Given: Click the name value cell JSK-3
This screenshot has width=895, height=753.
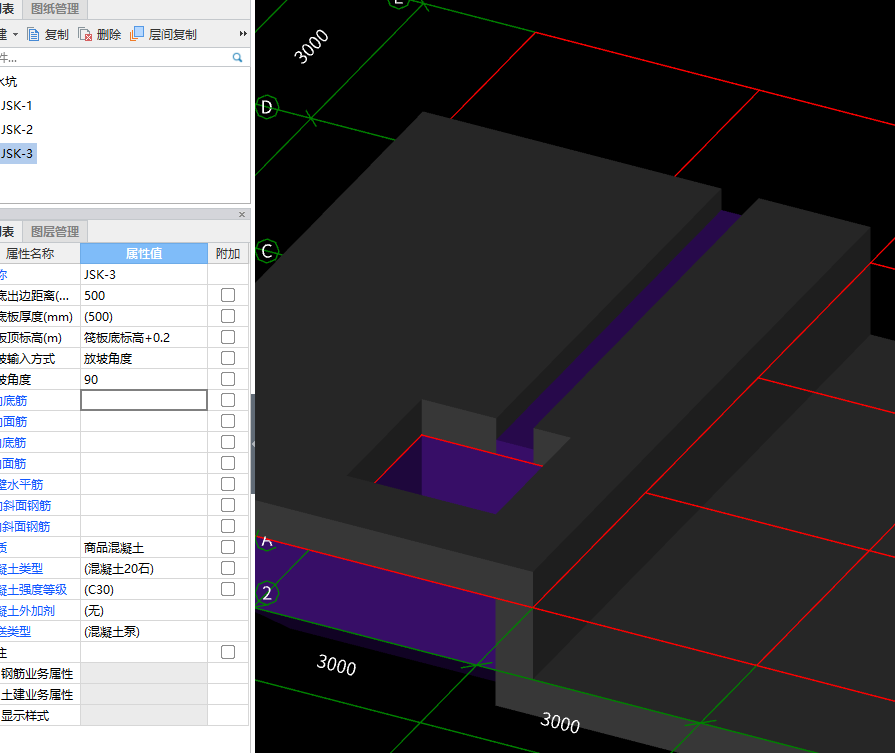Looking at the screenshot, I should tap(144, 275).
